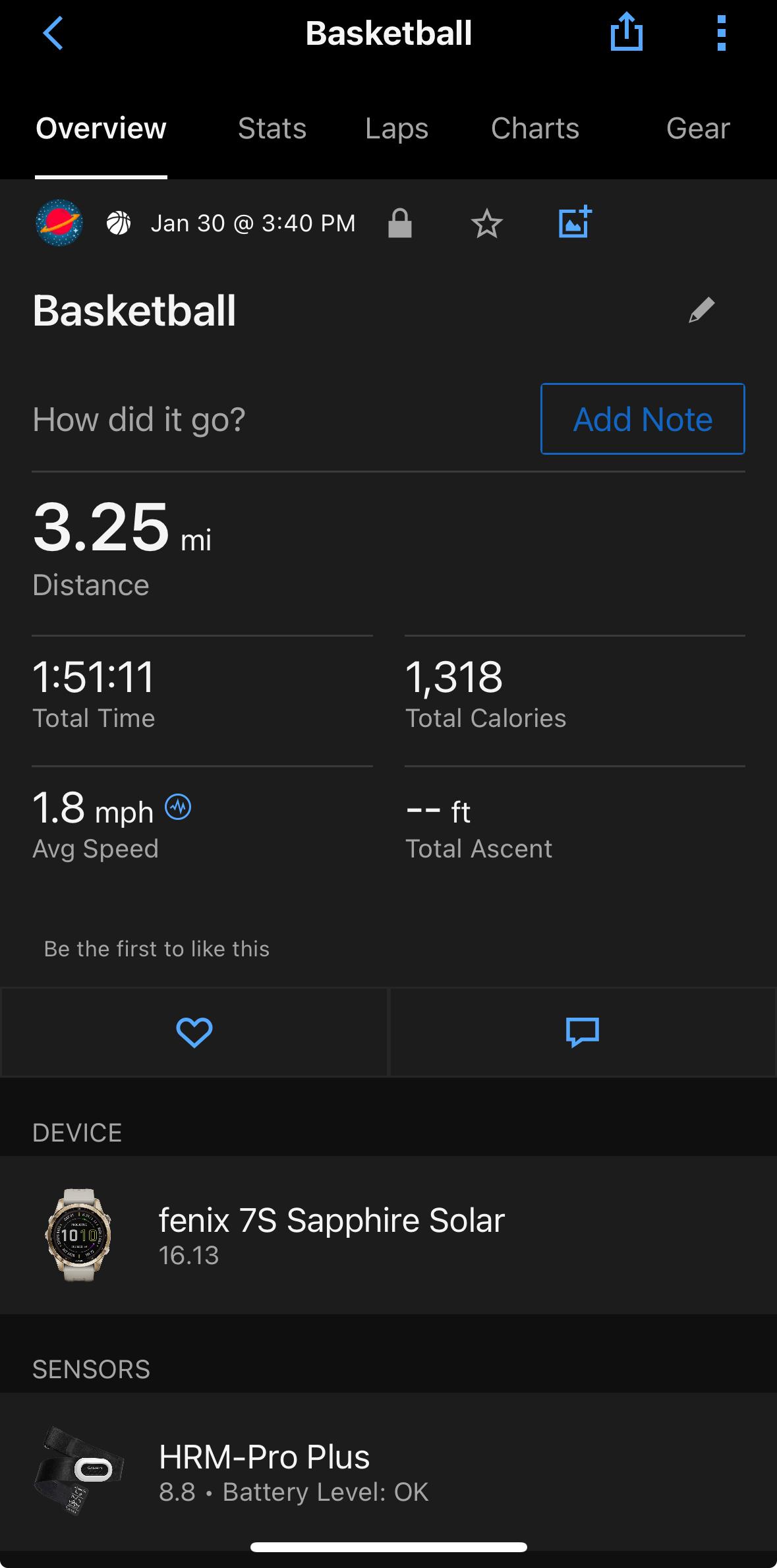Open the Gear tab
777x1568 pixels.
[x=697, y=129]
